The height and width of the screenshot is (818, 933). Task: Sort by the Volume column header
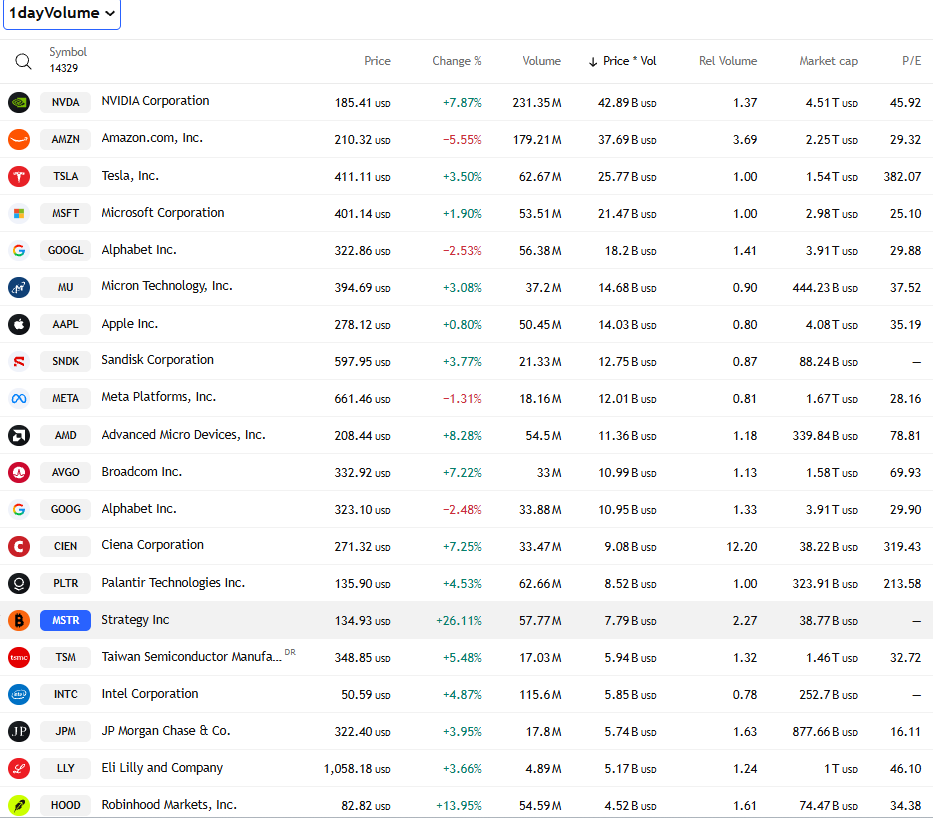(x=541, y=61)
